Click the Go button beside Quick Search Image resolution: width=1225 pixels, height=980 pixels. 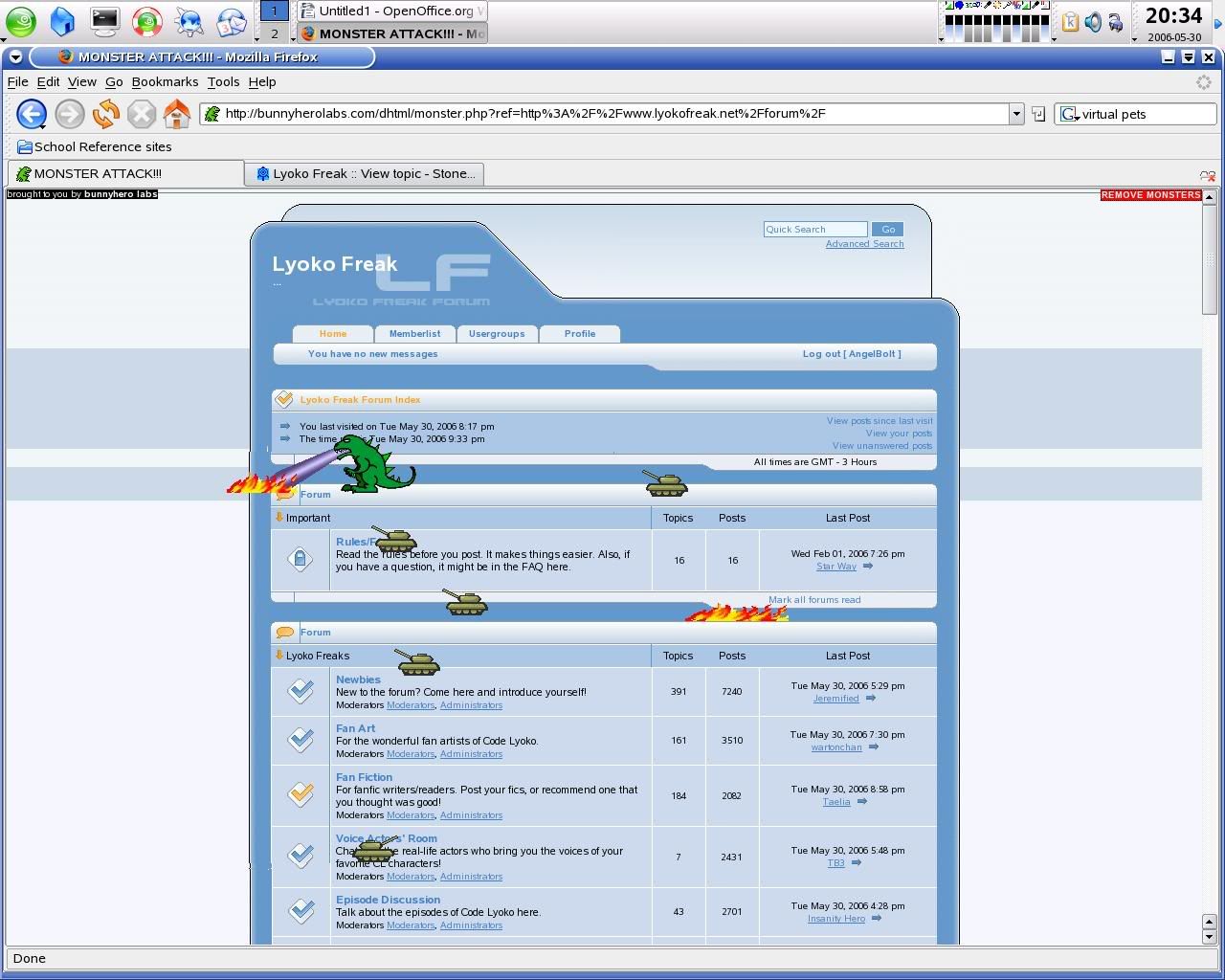[x=888, y=229]
